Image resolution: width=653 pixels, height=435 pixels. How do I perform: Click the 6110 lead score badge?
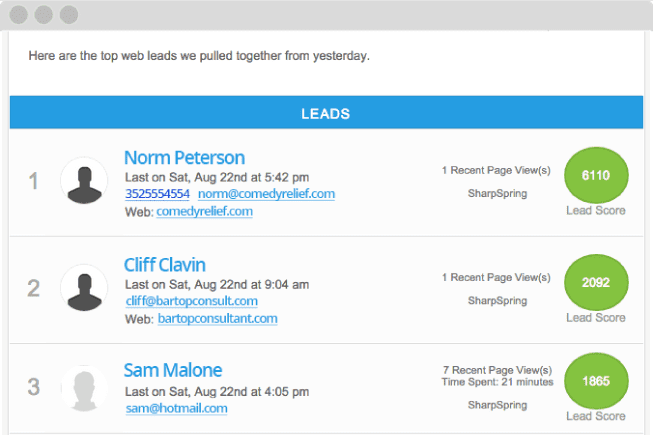(x=596, y=175)
